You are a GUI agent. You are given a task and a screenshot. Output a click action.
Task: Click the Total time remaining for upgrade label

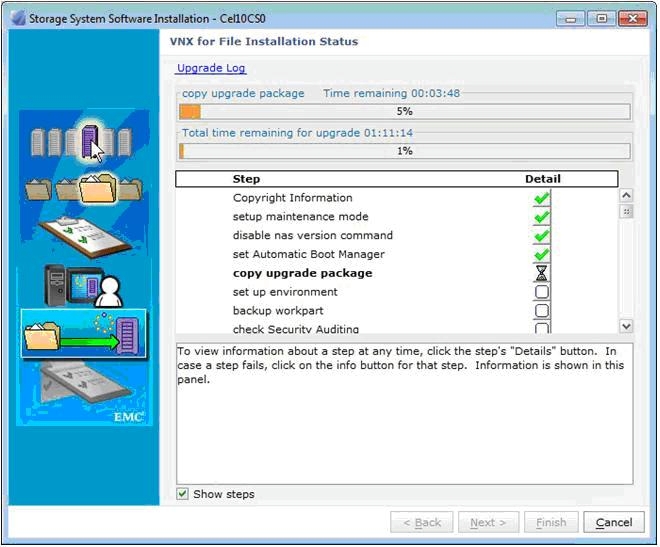click(297, 133)
